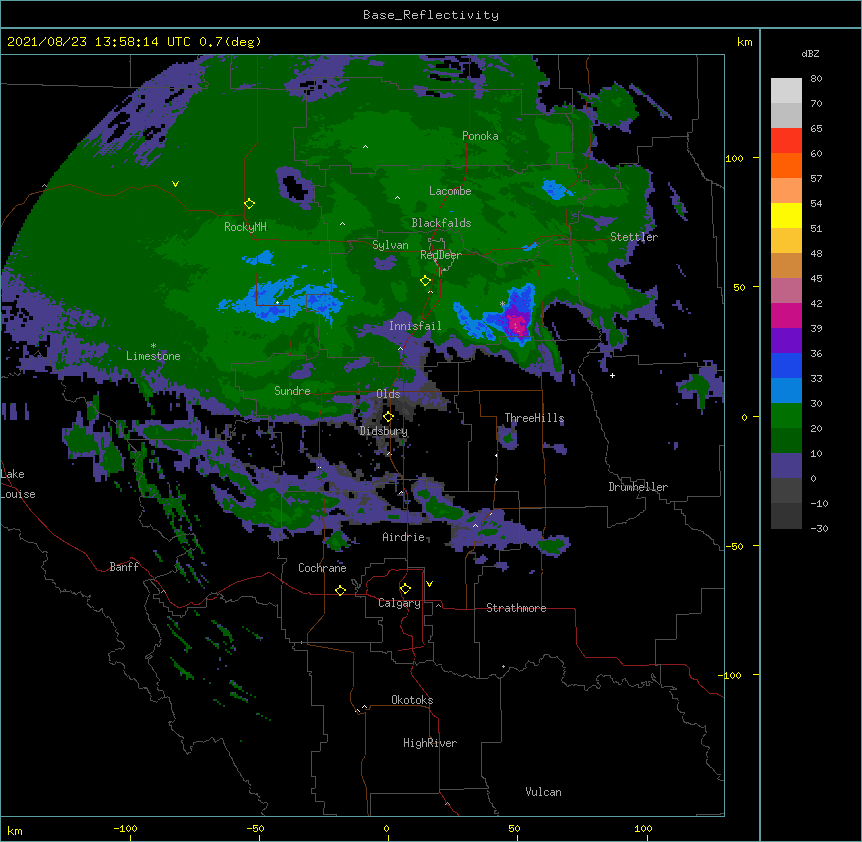This screenshot has height=842, width=862.
Task: Click the dBZ legend heading
Action: point(810,54)
